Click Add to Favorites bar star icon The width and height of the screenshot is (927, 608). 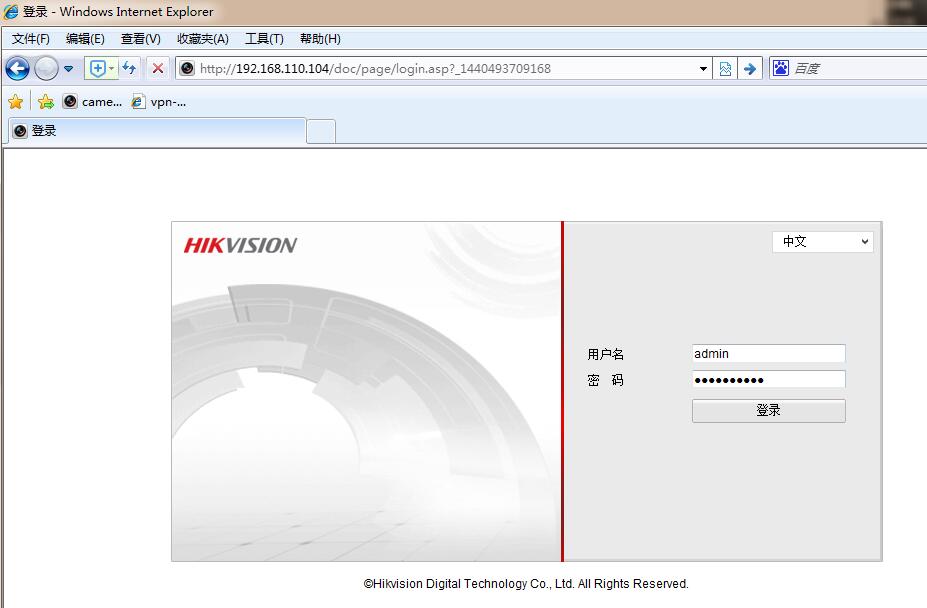(x=46, y=102)
